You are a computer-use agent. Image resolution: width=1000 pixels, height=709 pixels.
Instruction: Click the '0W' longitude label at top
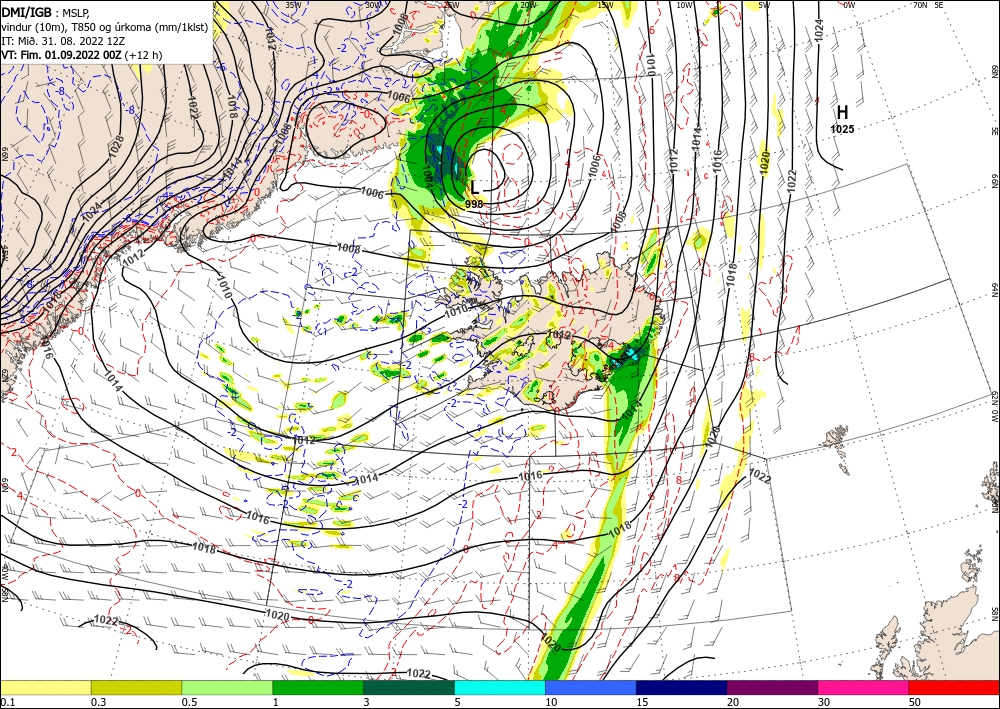click(x=849, y=5)
